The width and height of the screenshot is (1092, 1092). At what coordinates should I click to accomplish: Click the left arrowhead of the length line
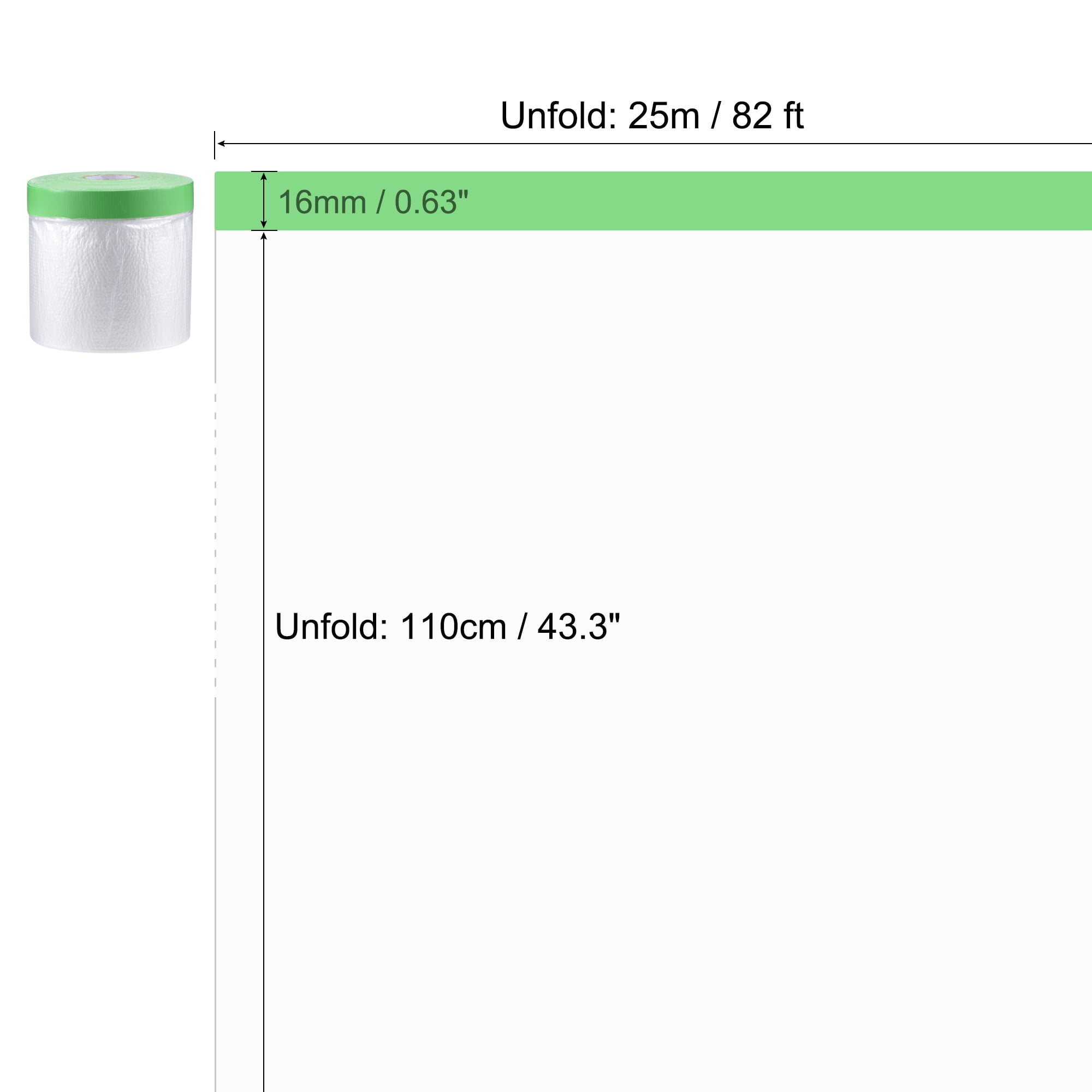click(x=221, y=144)
